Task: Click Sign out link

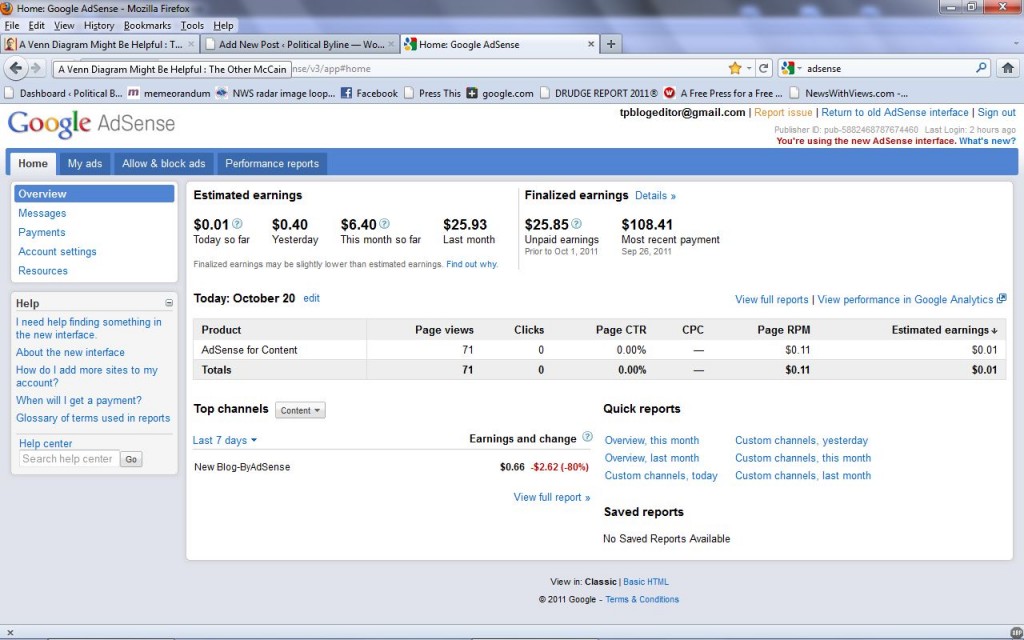Action: (x=997, y=112)
